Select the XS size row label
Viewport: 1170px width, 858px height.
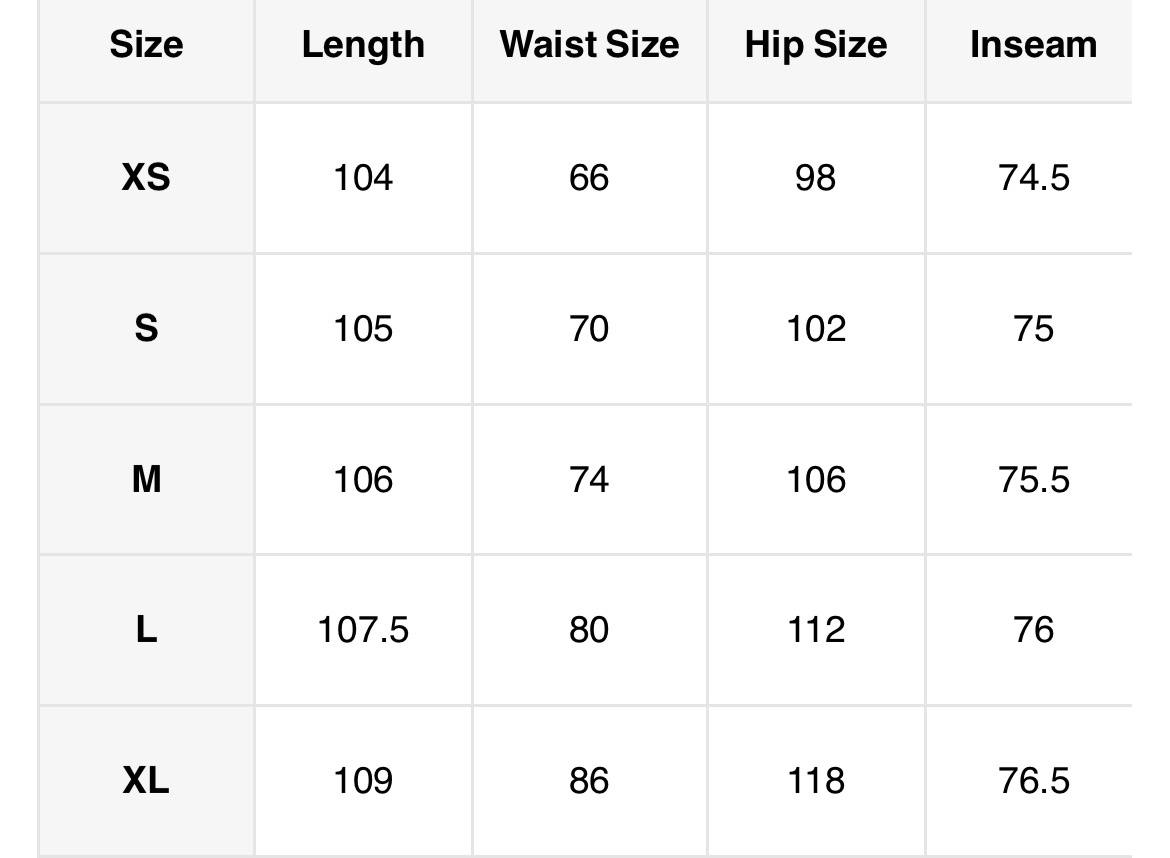tap(146, 178)
